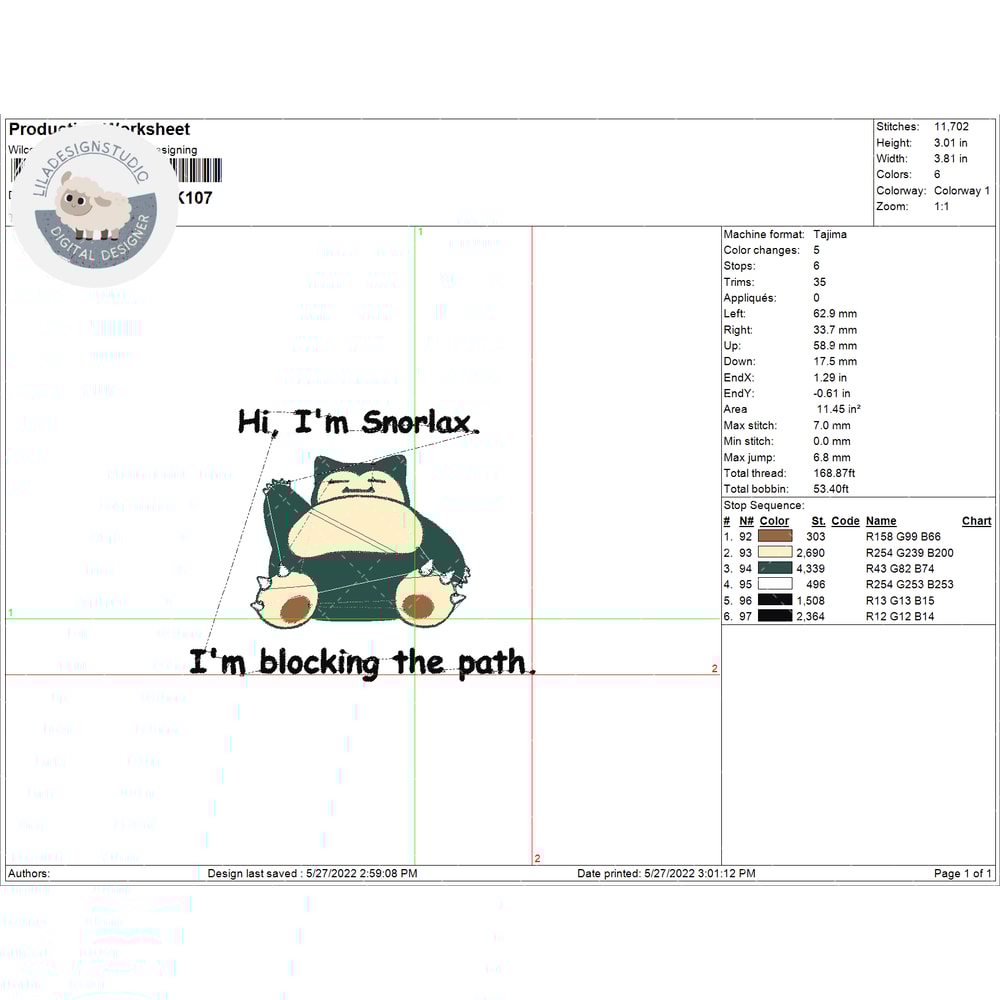This screenshot has width=1000, height=1000.
Task: Click the Tajima machine format value
Action: (830, 234)
